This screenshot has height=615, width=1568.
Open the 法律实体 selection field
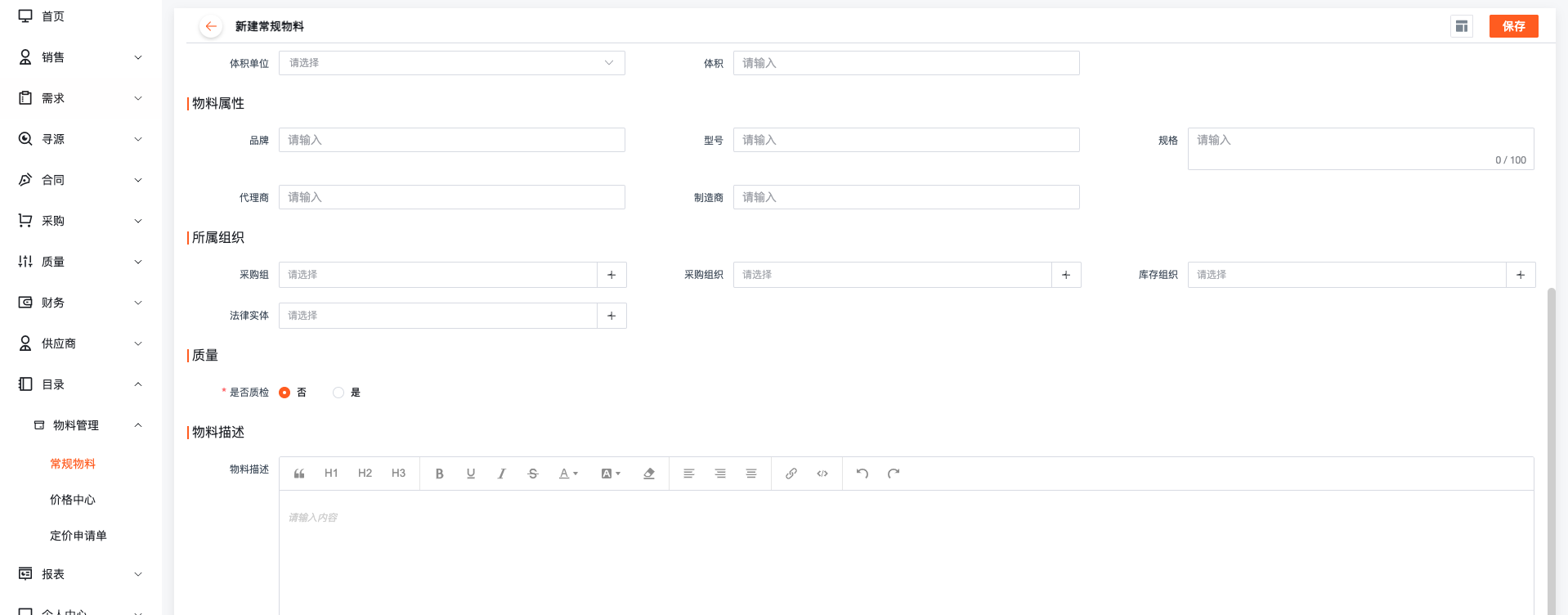438,316
